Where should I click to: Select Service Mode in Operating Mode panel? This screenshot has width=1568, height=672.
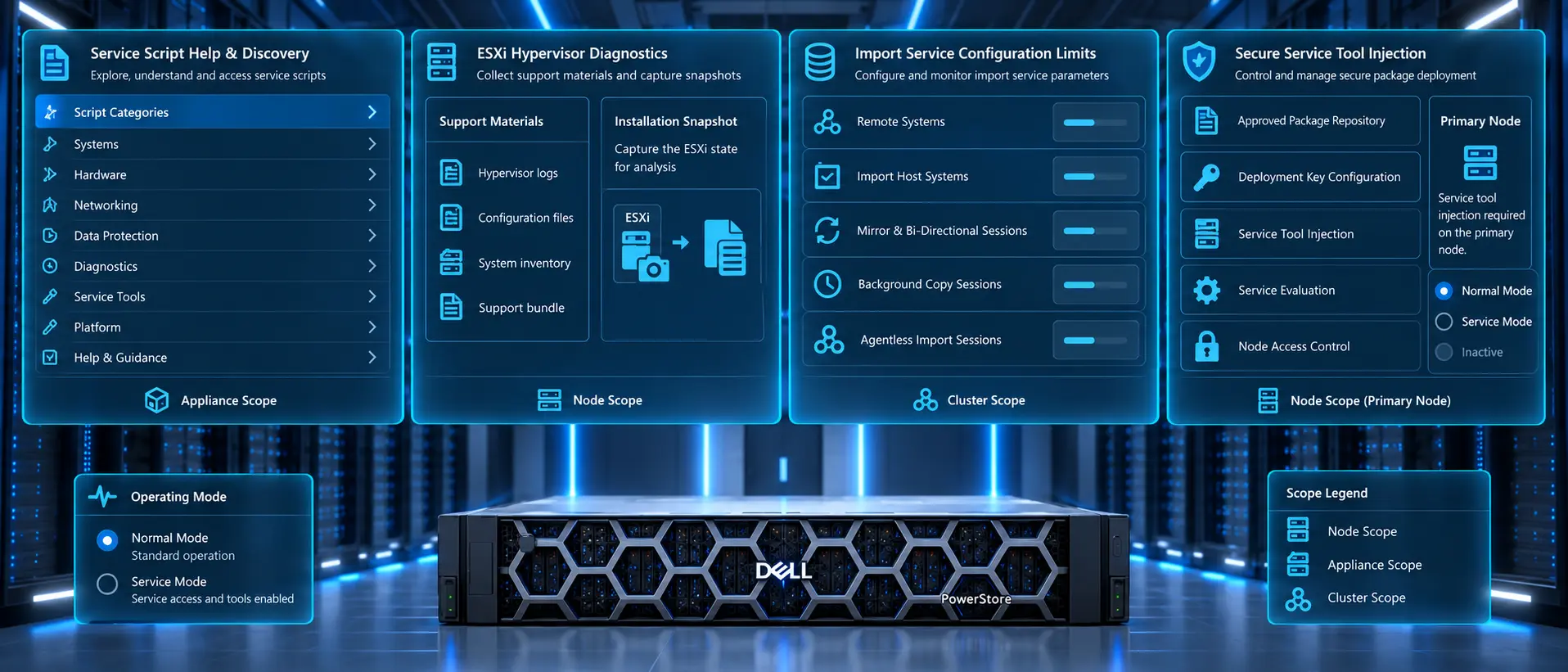point(107,584)
